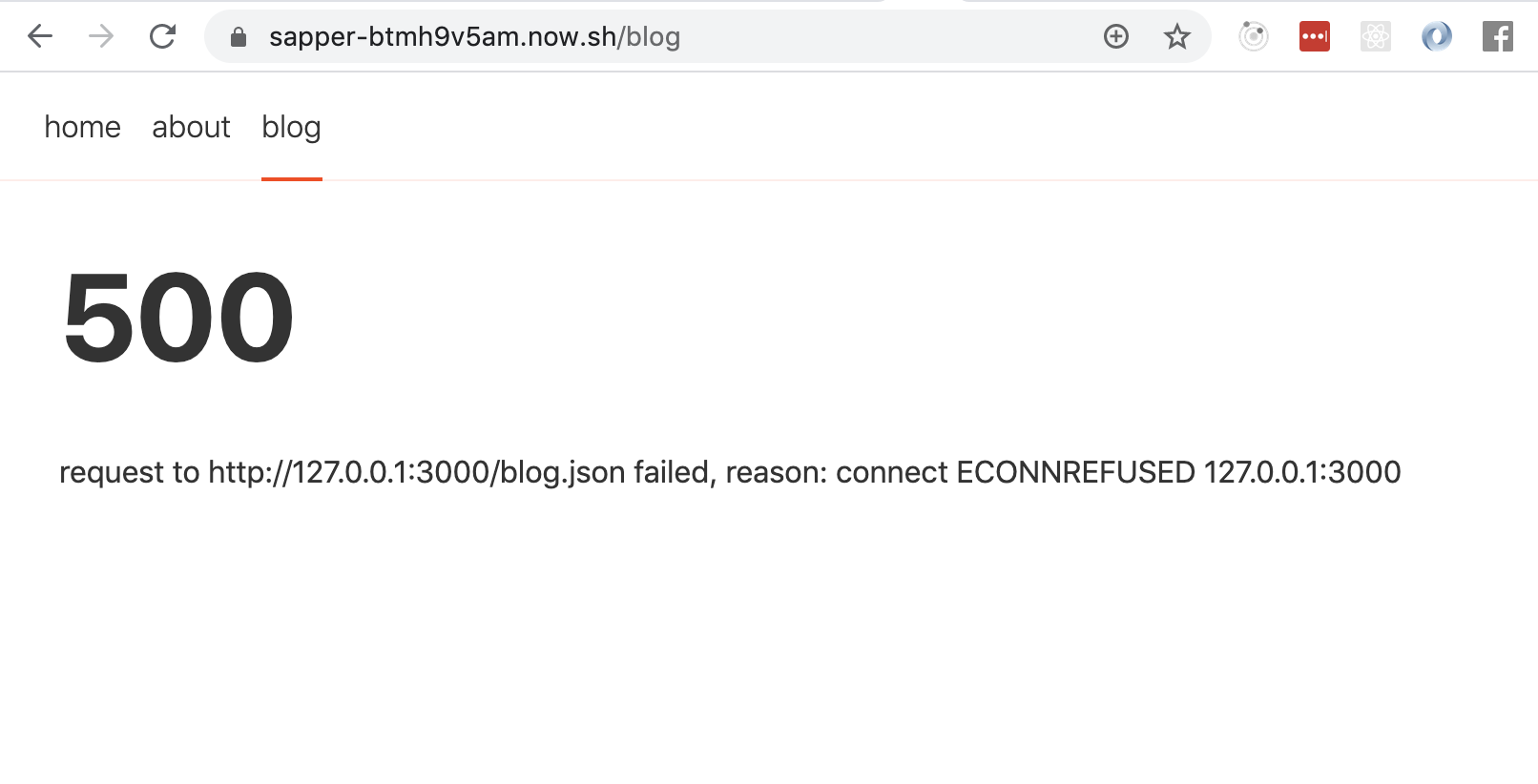
Task: Click the orbit-style extension icon next to LastPass
Action: pos(1255,36)
